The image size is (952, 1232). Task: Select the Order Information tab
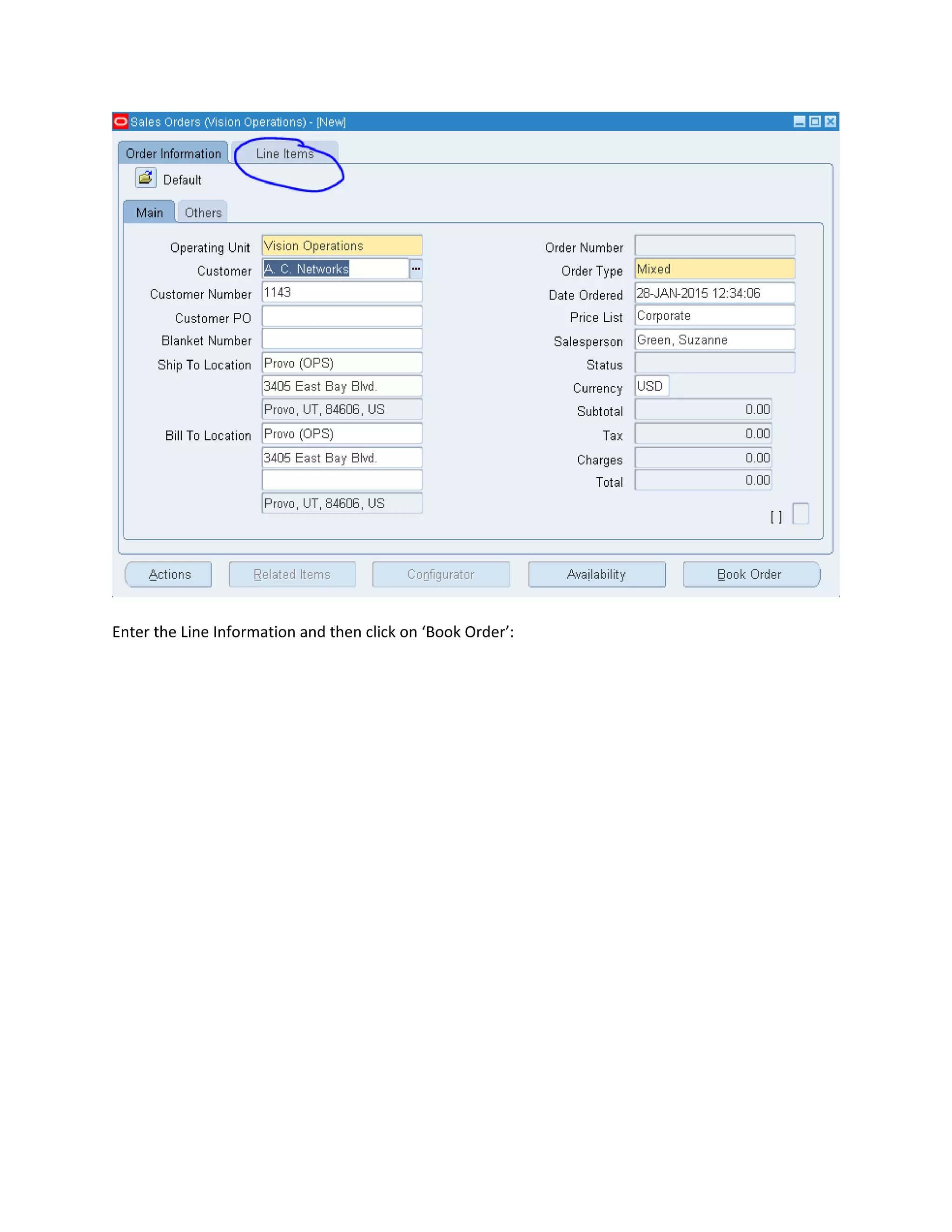click(x=173, y=153)
